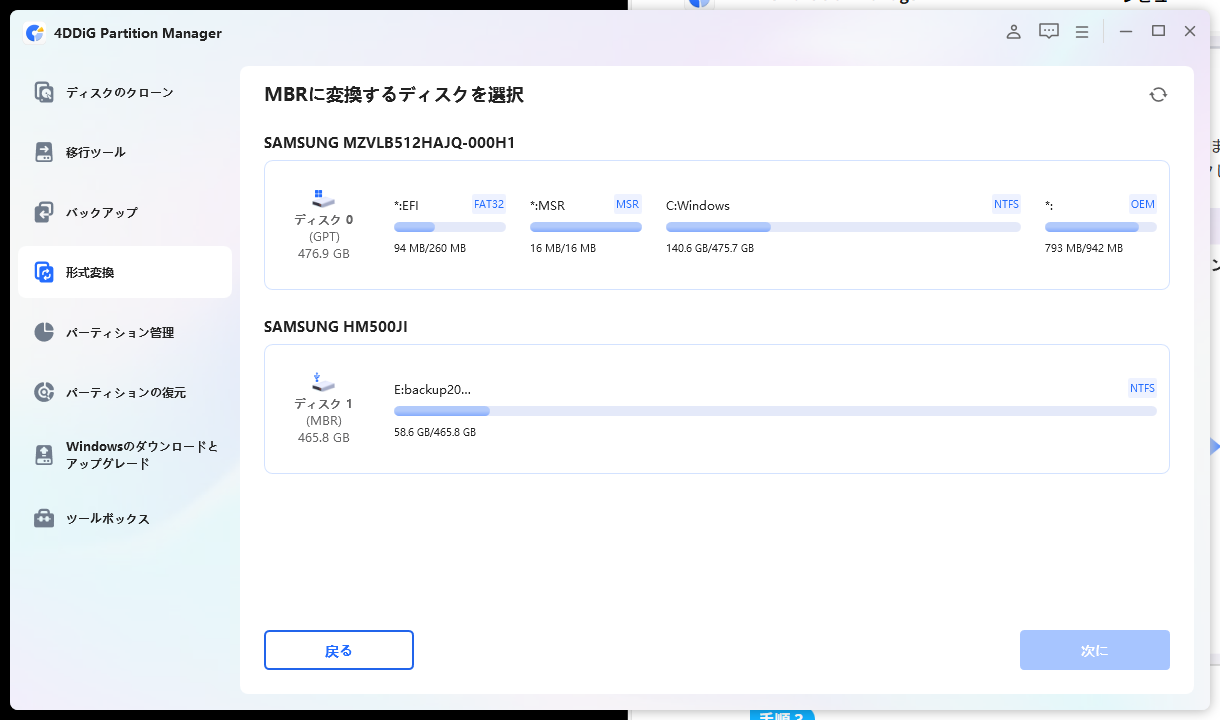Click the 476.9 GB disk capacity text

point(323,254)
